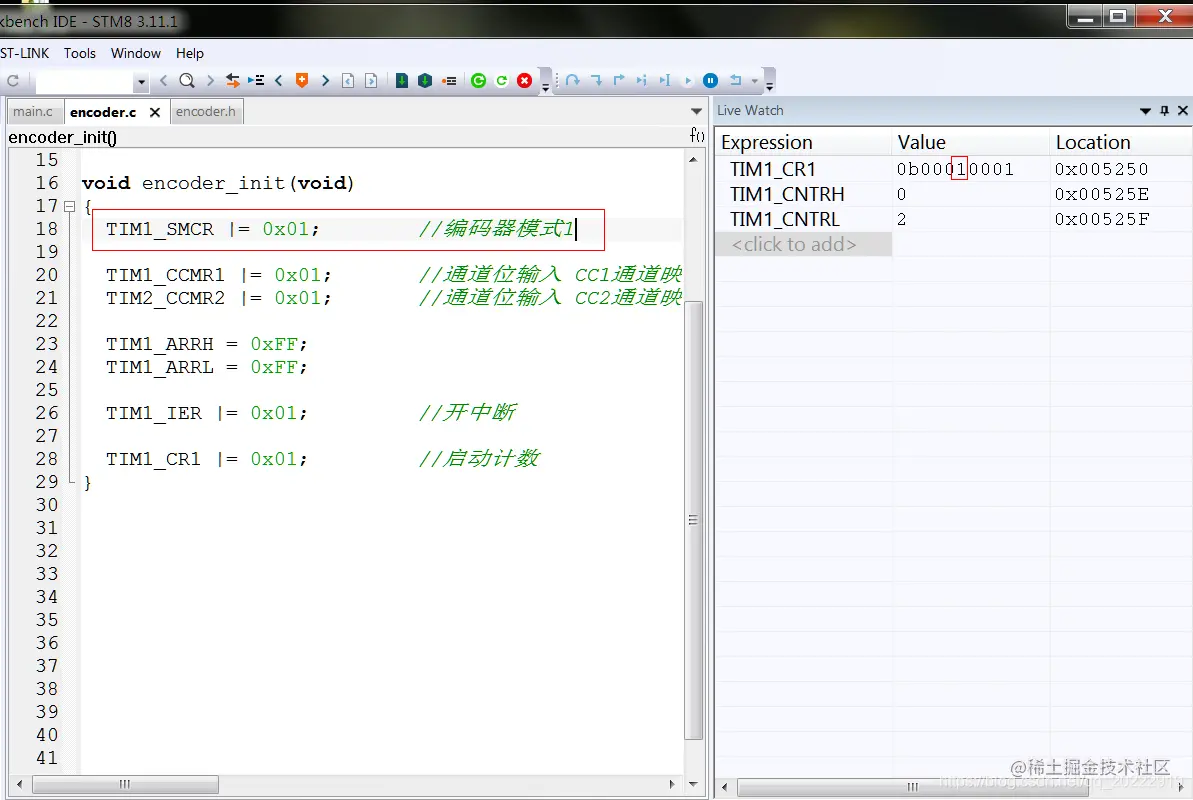1193x800 pixels.
Task: Open the ST-LINK menu
Action: [x=24, y=53]
